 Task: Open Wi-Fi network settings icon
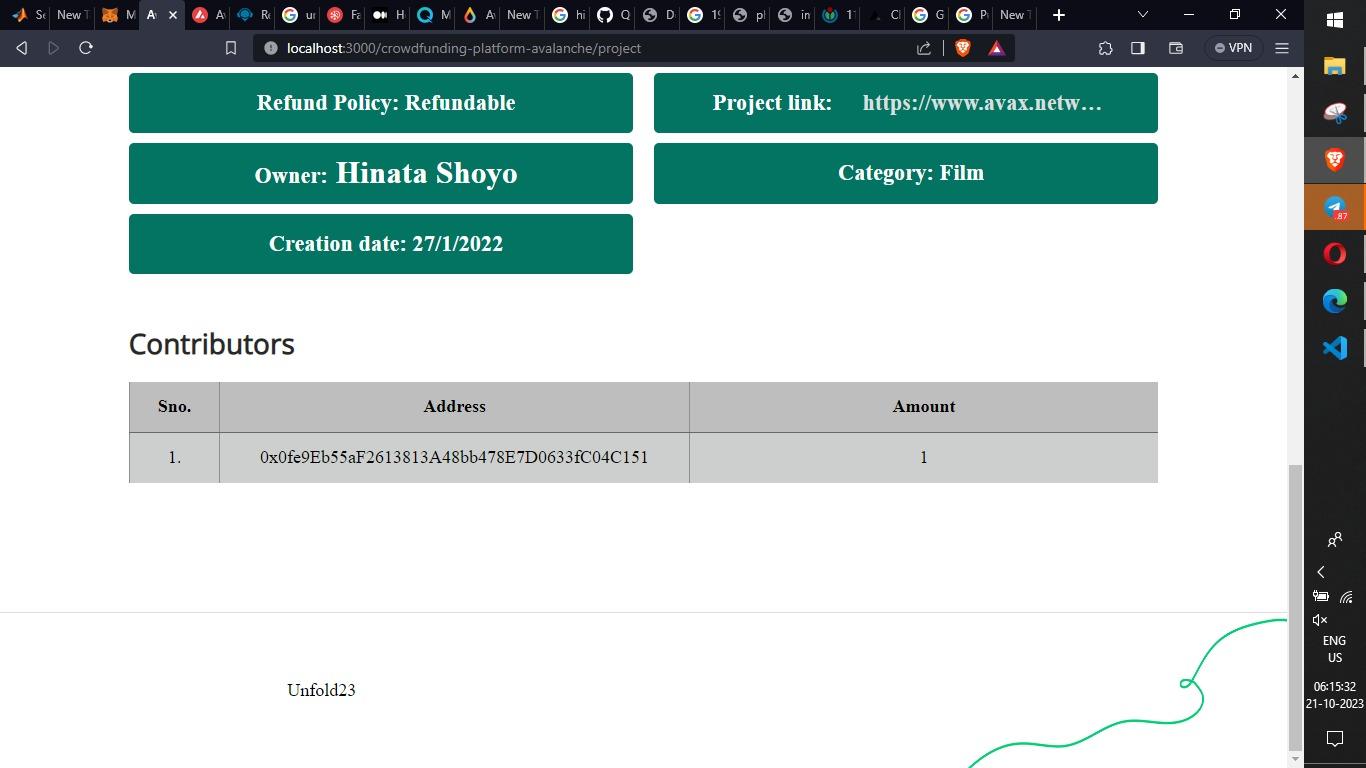pyautogui.click(x=1347, y=597)
